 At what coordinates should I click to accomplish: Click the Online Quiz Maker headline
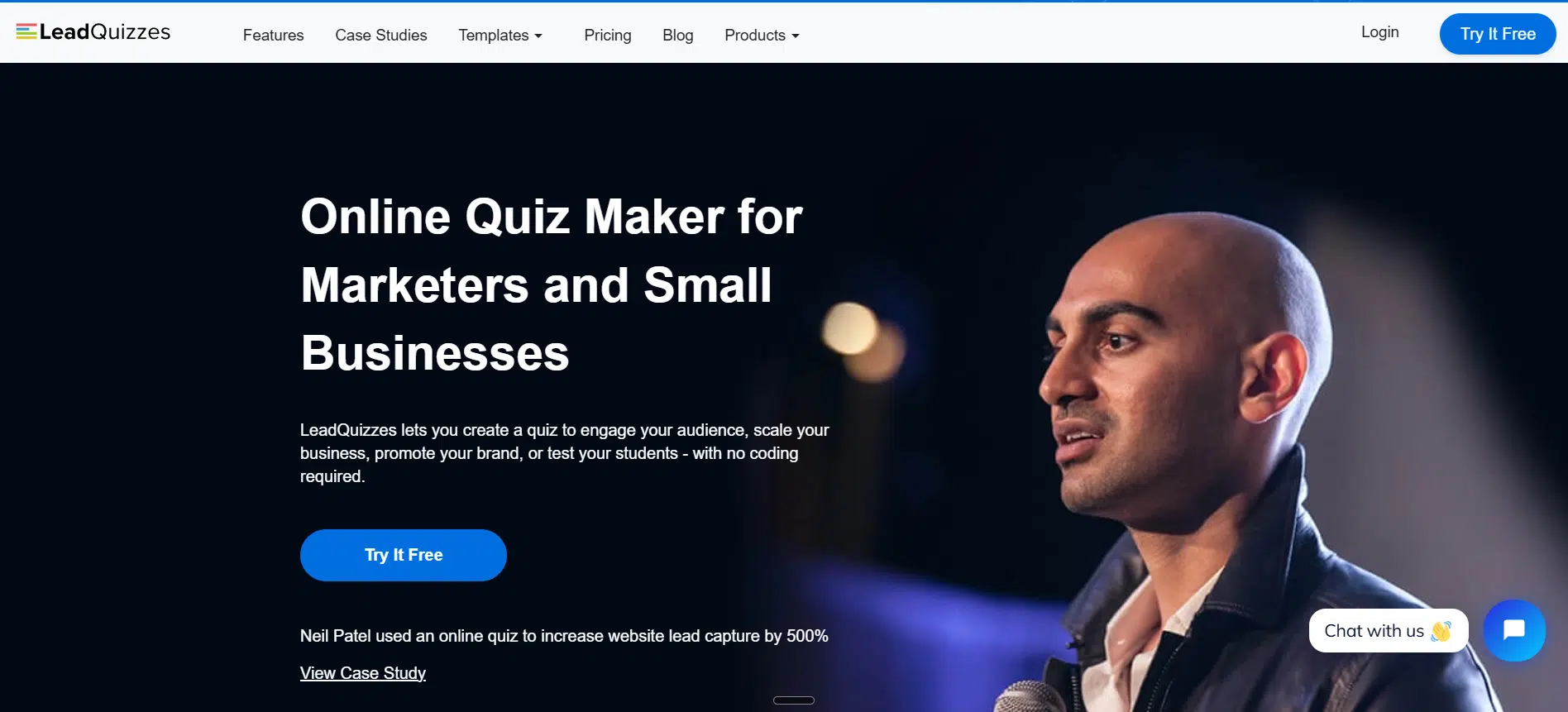552,284
